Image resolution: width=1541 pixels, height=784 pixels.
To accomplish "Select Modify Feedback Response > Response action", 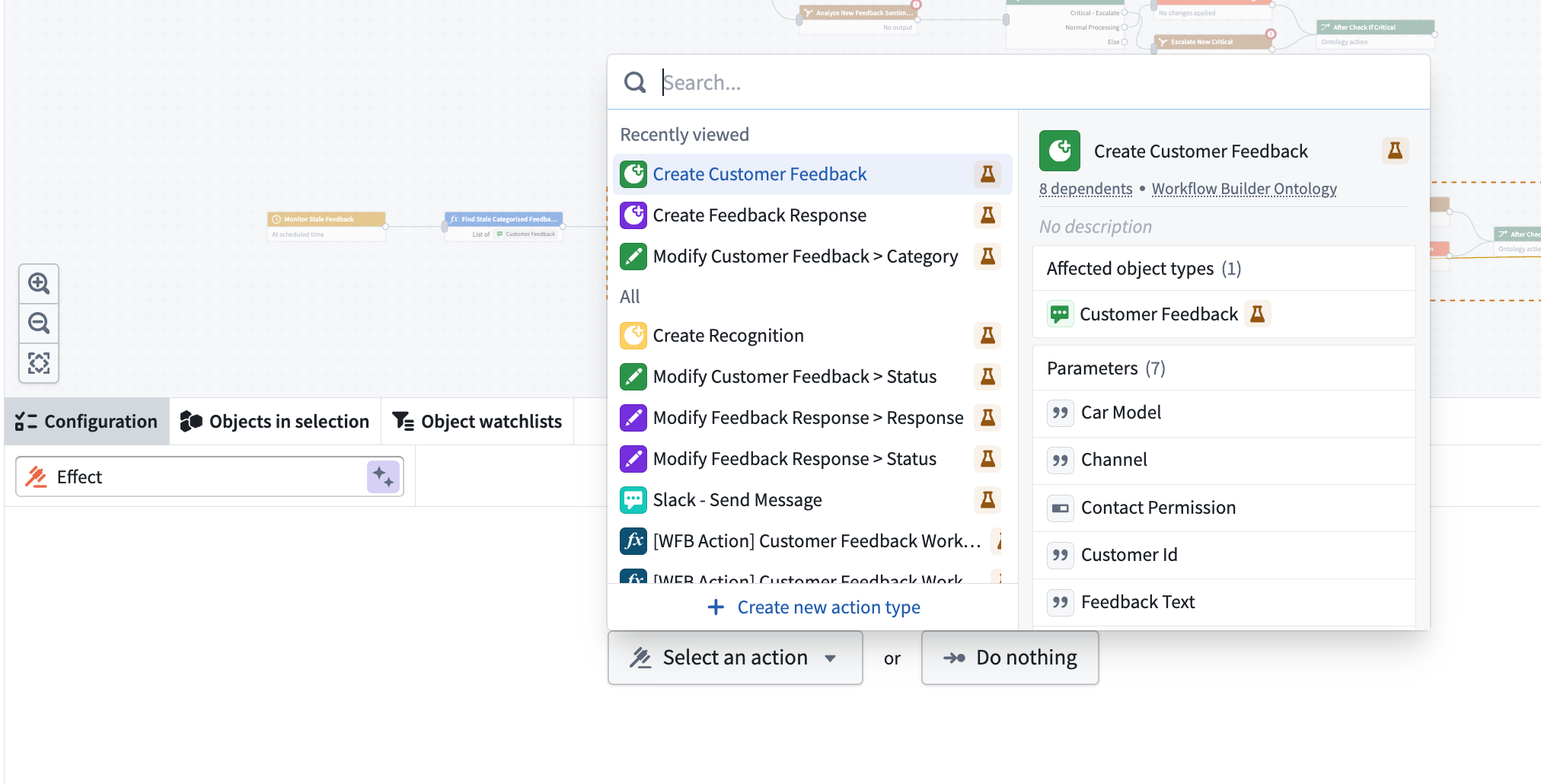I will (812, 418).
